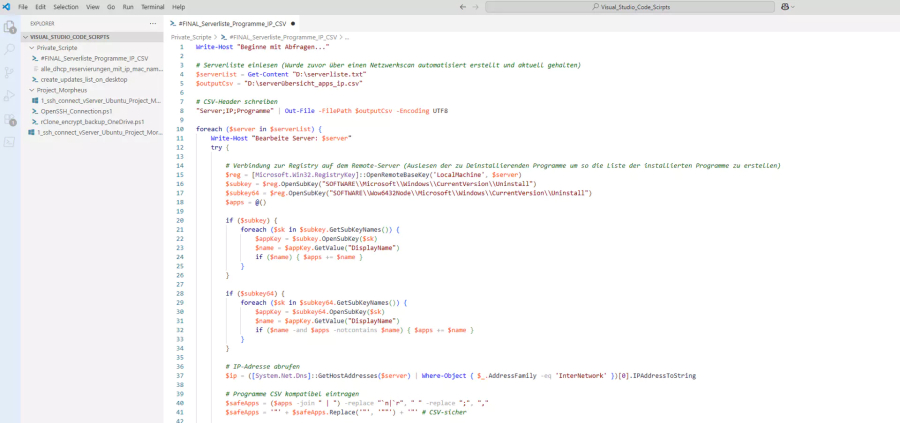
Task: Open the Selection menu
Action: [x=65, y=7]
